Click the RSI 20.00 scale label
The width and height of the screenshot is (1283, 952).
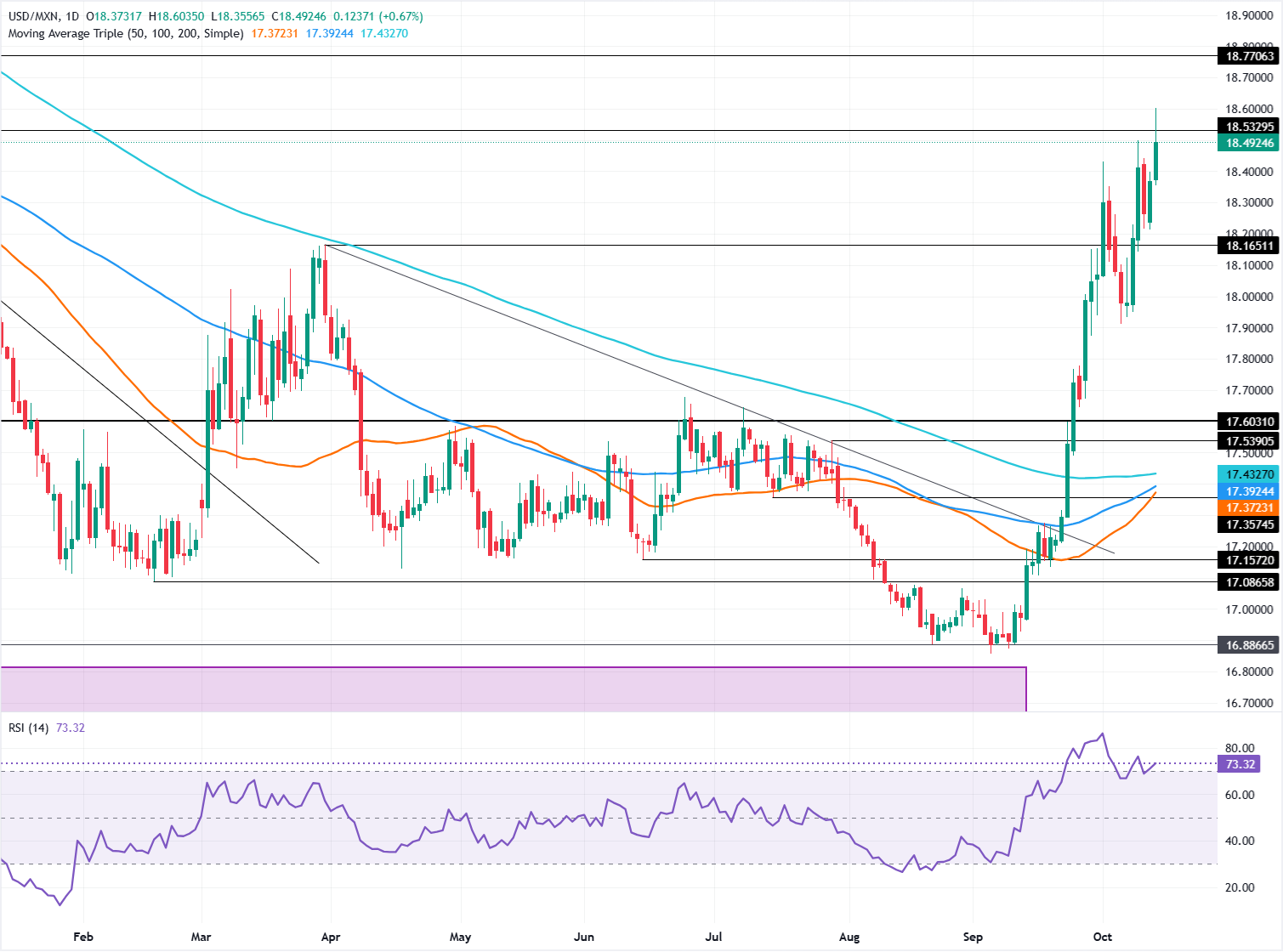1240,887
